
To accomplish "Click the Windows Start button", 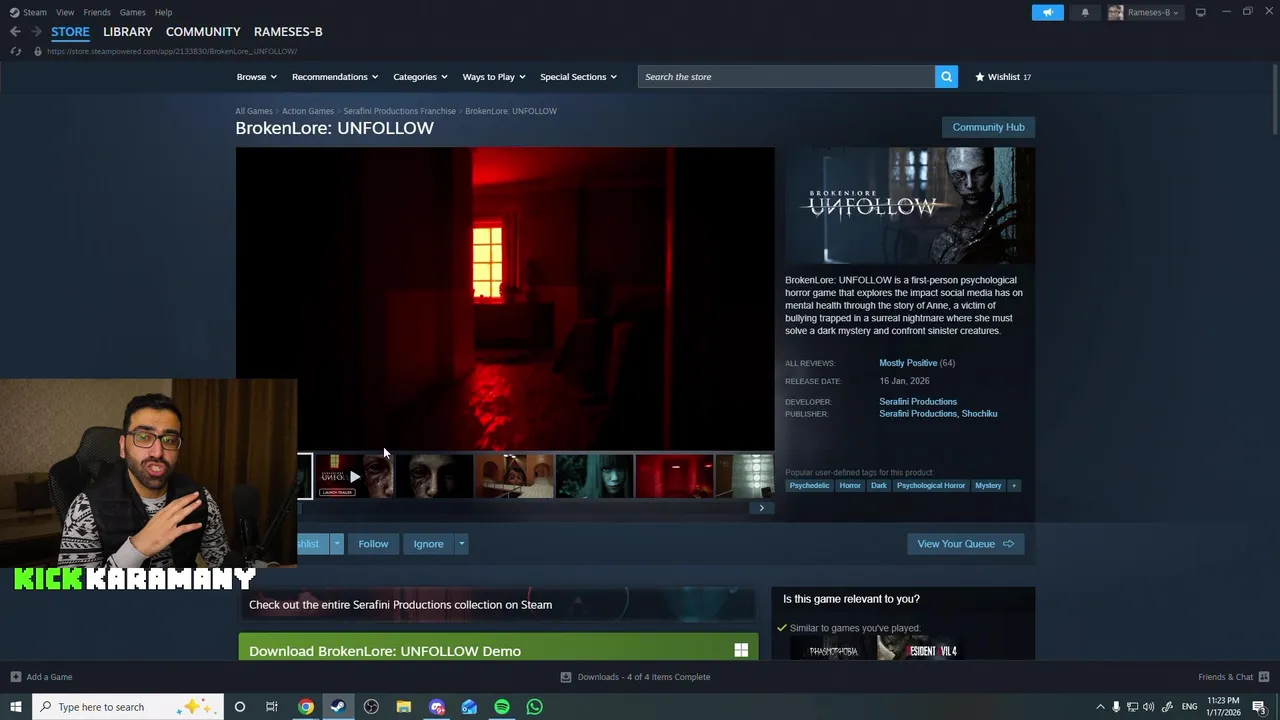I will pos(16,707).
